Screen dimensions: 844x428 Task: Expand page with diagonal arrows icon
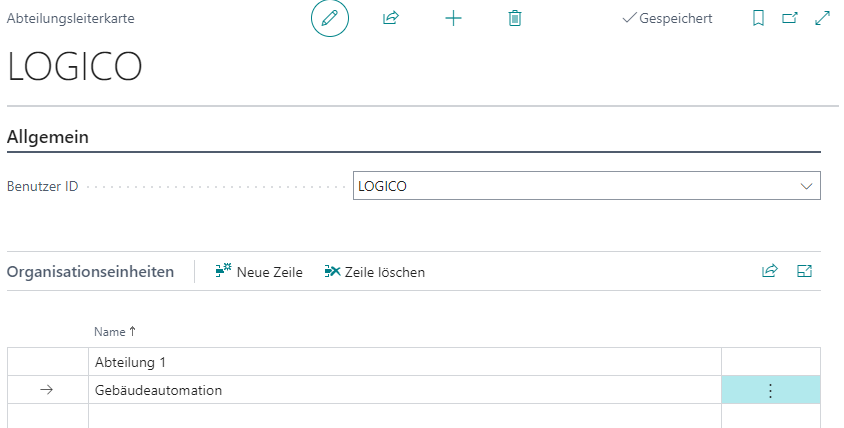(822, 18)
